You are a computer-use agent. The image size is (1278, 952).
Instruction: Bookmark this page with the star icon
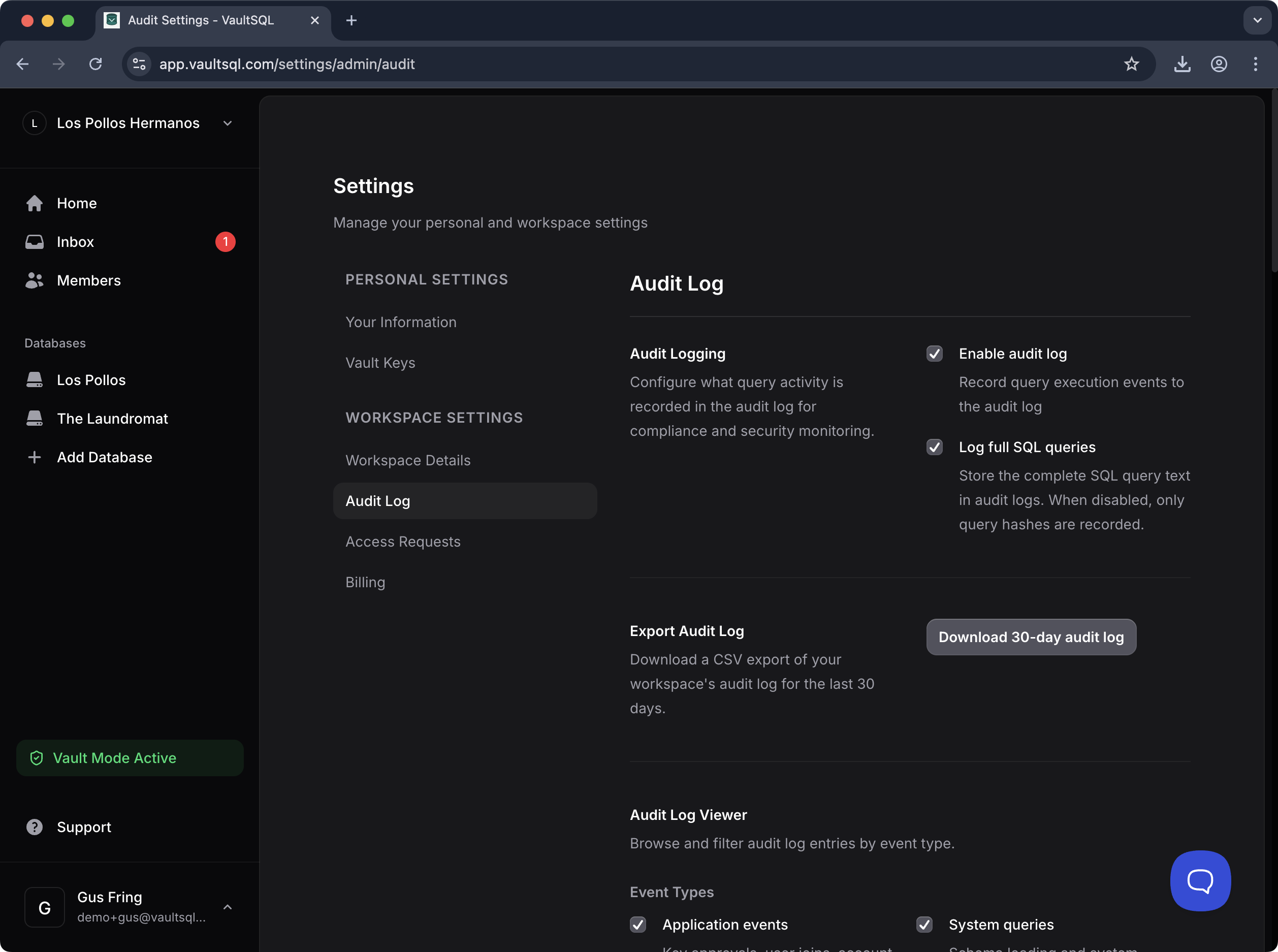(1132, 64)
